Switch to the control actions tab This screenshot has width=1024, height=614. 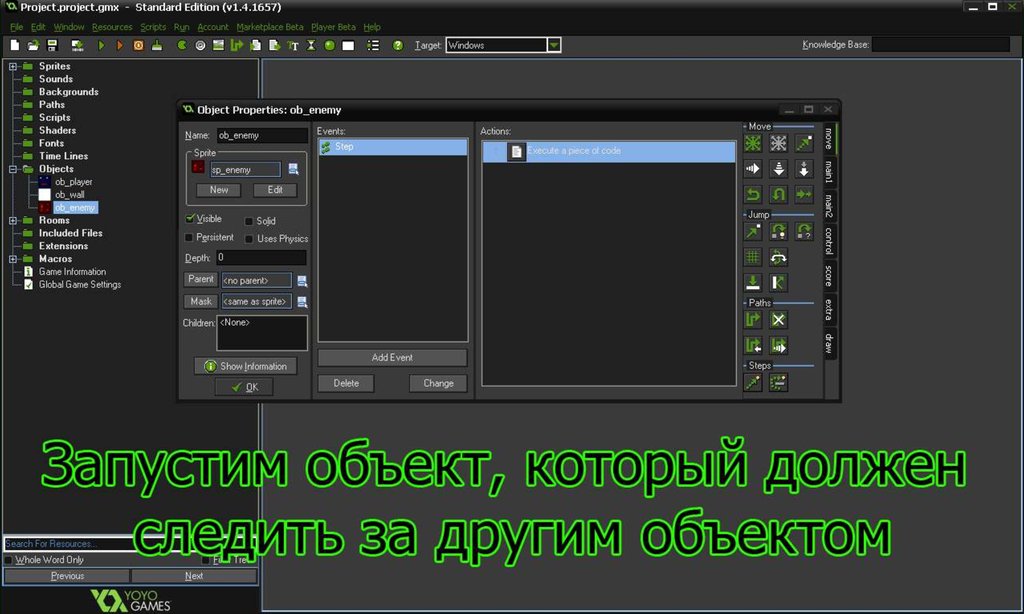click(x=829, y=240)
